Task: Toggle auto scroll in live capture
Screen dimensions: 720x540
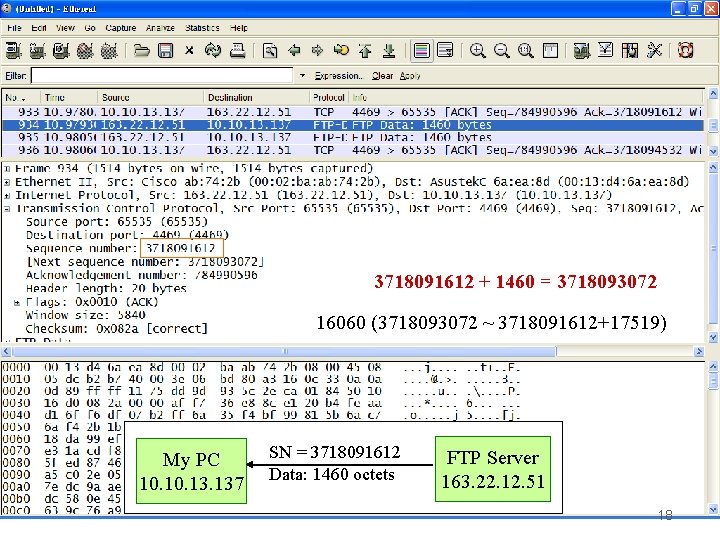Action: 445,50
